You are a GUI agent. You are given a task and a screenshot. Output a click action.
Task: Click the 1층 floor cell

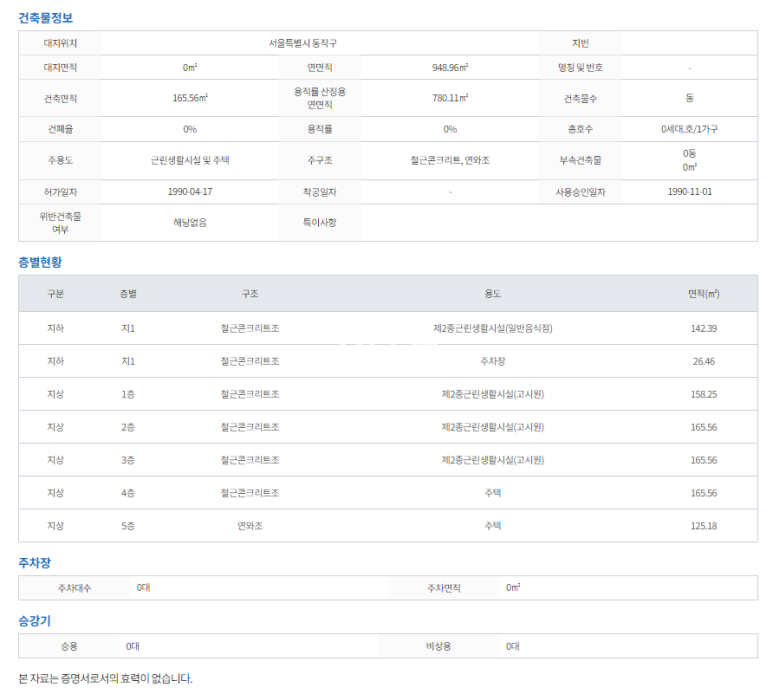pyautogui.click(x=128, y=394)
